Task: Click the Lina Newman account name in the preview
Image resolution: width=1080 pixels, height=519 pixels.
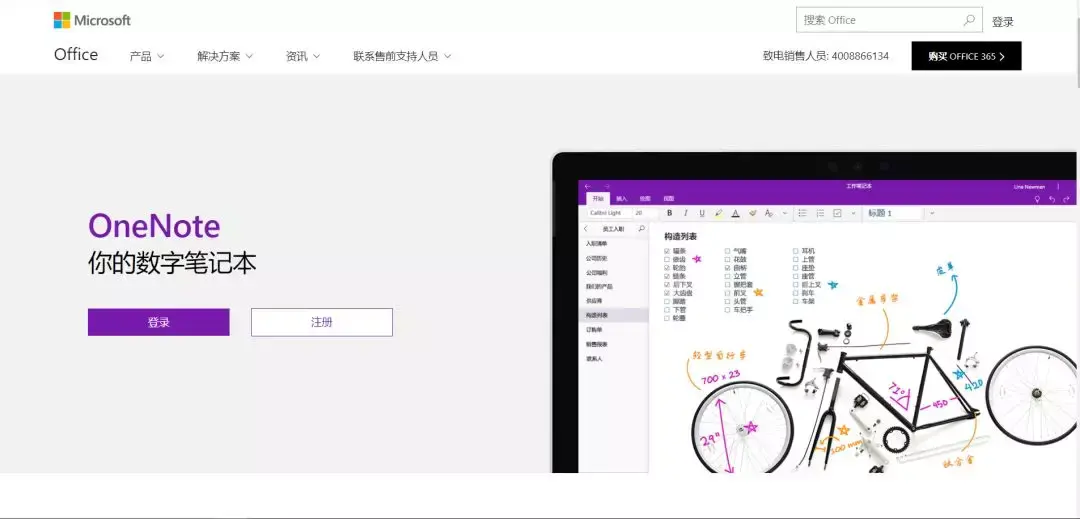Action: pyautogui.click(x=1029, y=187)
